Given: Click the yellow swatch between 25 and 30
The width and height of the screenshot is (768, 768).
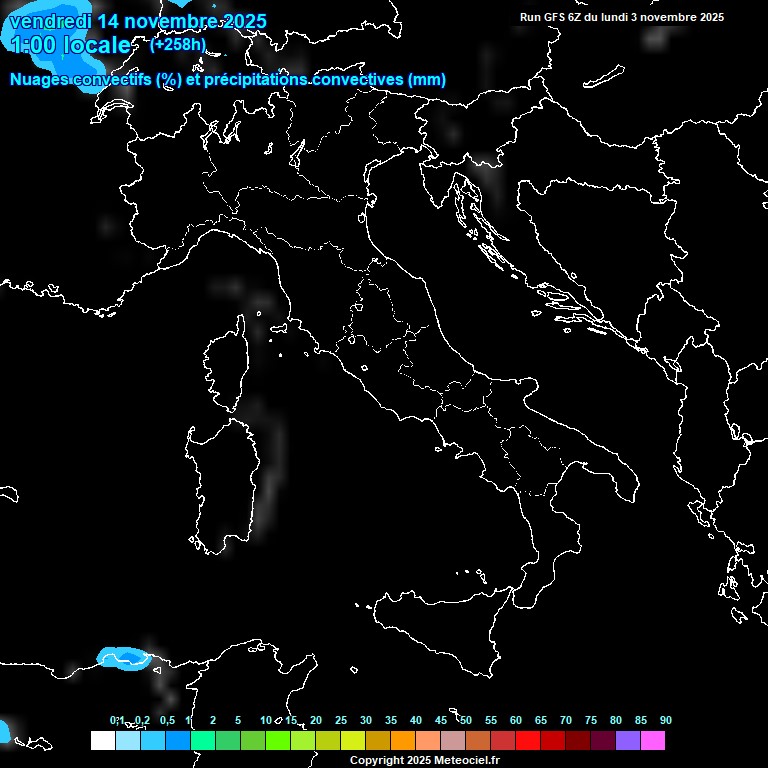Looking at the screenshot, I should point(353,740).
